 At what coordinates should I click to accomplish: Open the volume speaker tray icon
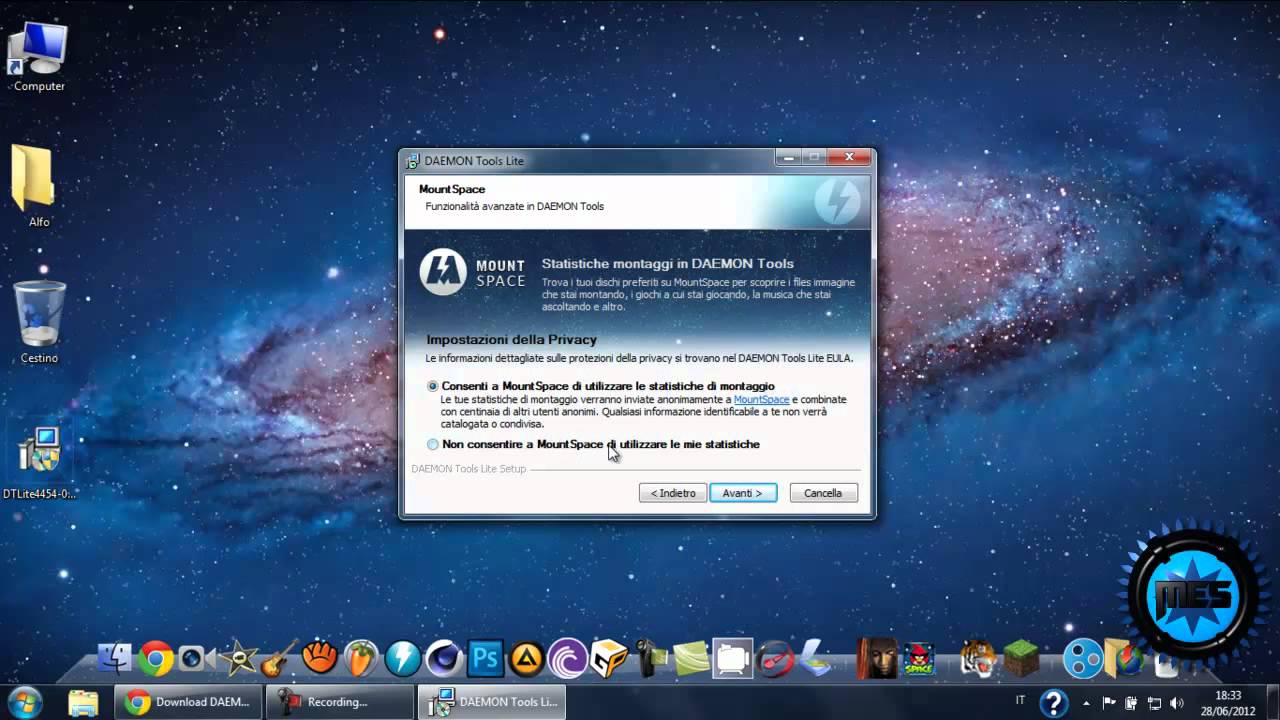pyautogui.click(x=1177, y=703)
